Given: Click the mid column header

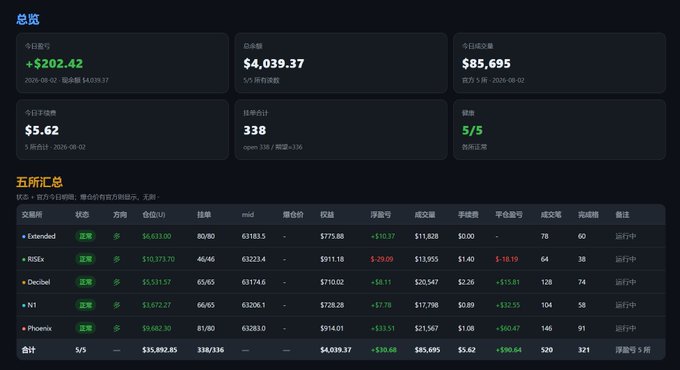Looking at the screenshot, I should [x=248, y=215].
